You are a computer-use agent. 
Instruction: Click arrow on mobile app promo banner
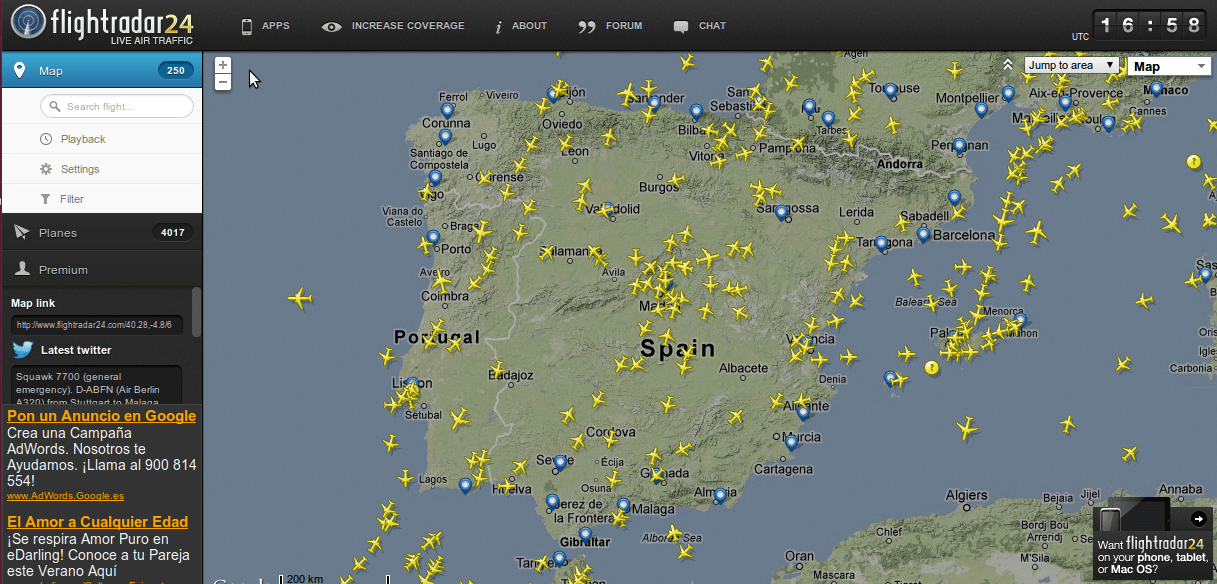1199,519
